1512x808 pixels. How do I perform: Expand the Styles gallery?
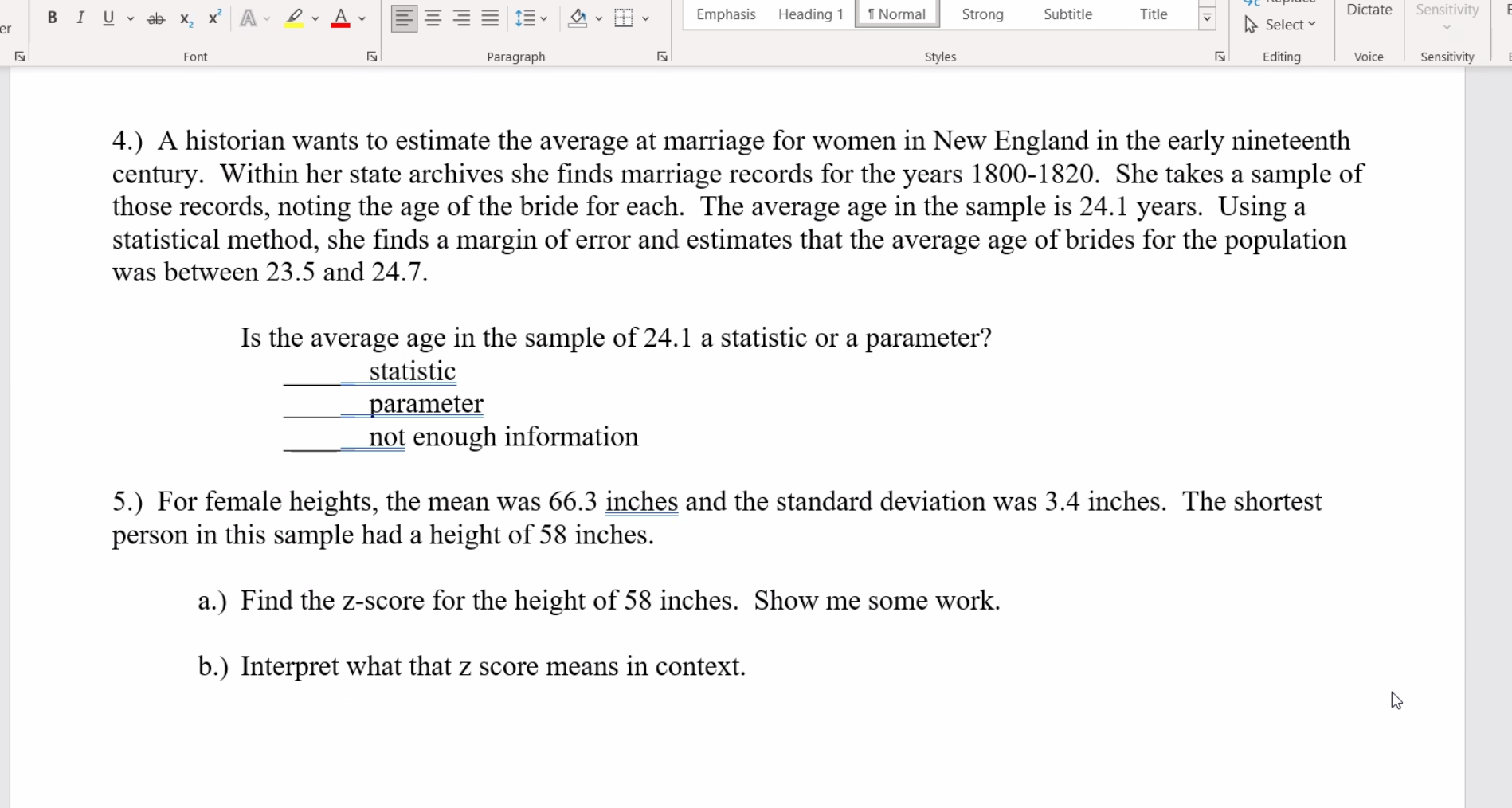tap(1207, 18)
